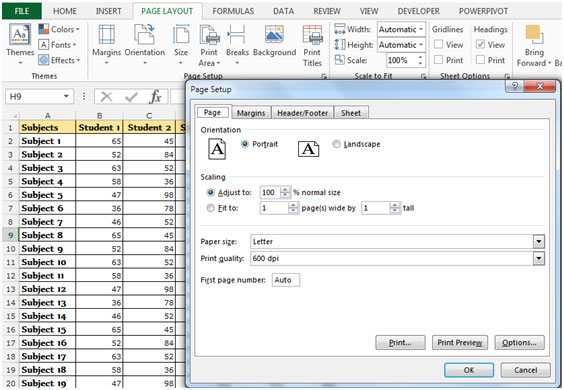
Task: Click the Options... button
Action: (519, 343)
